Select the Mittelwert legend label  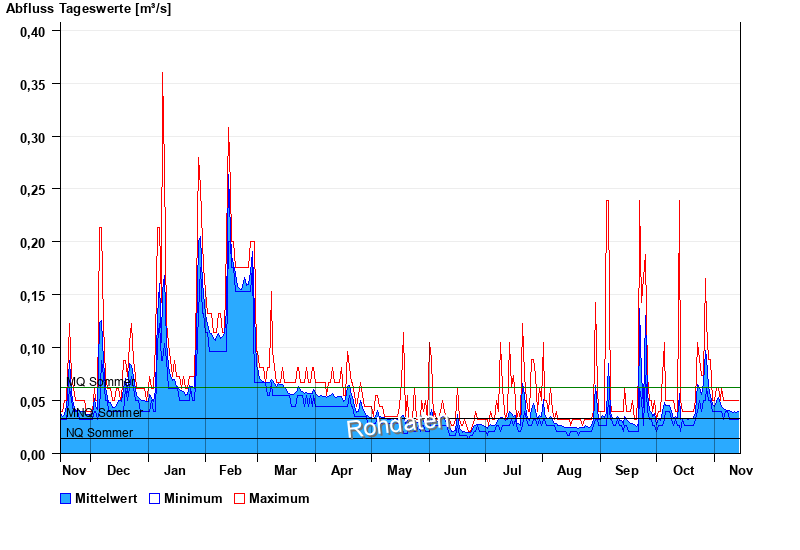107,498
